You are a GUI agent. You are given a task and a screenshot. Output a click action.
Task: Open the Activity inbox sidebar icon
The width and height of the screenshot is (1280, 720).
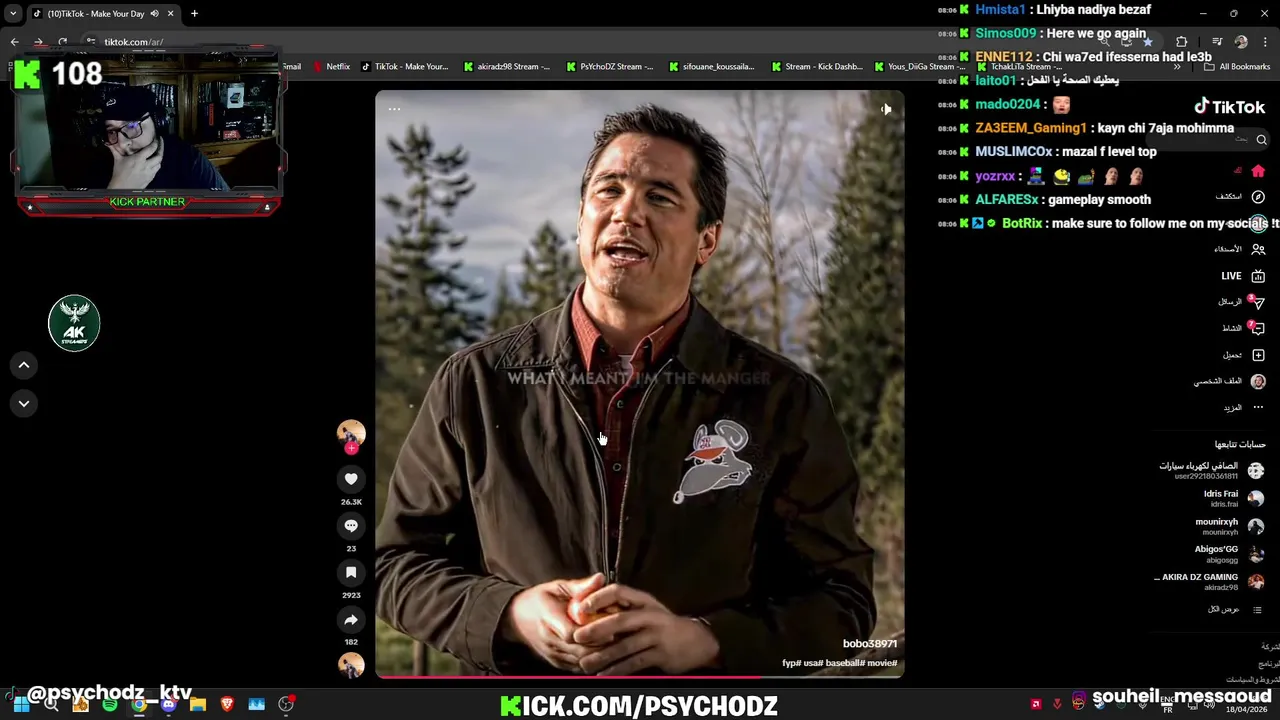click(1258, 328)
